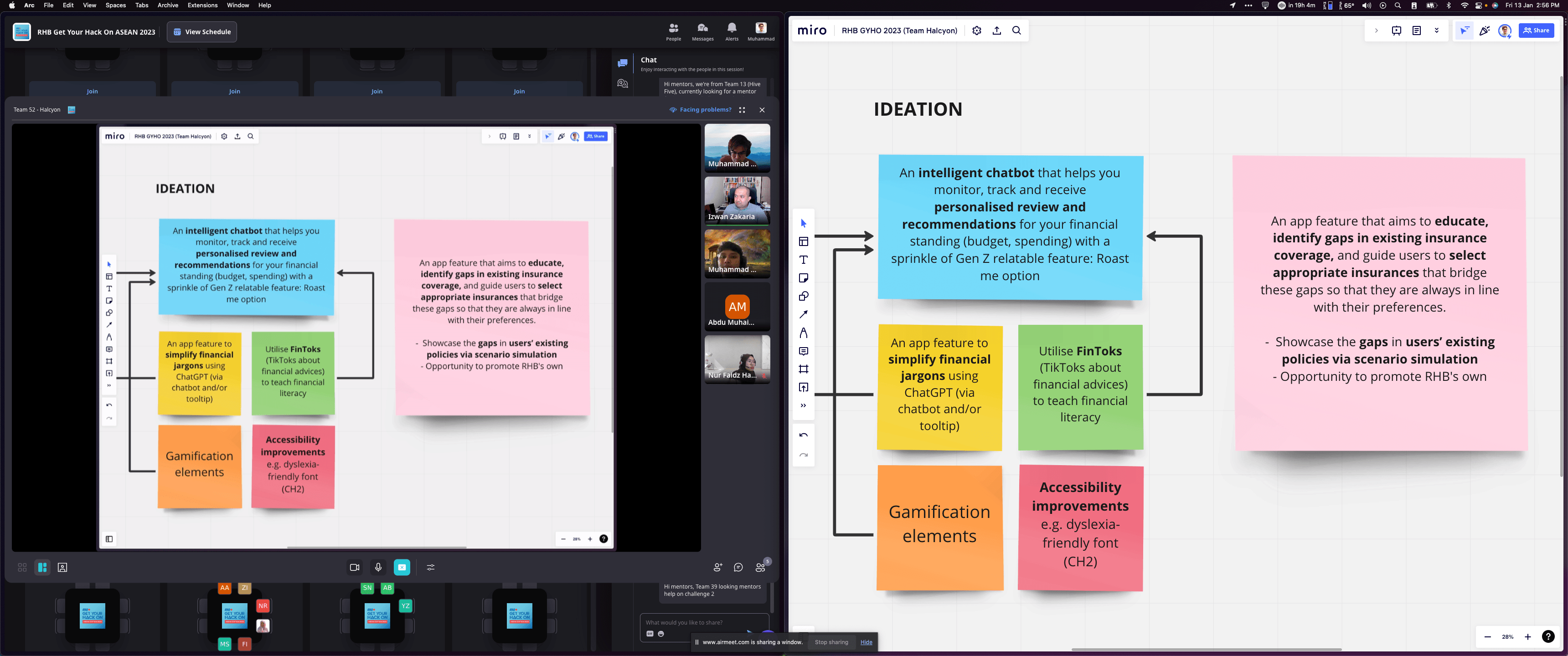Select the frame tool in Miro toolbar
1568x656 pixels.
804,369
